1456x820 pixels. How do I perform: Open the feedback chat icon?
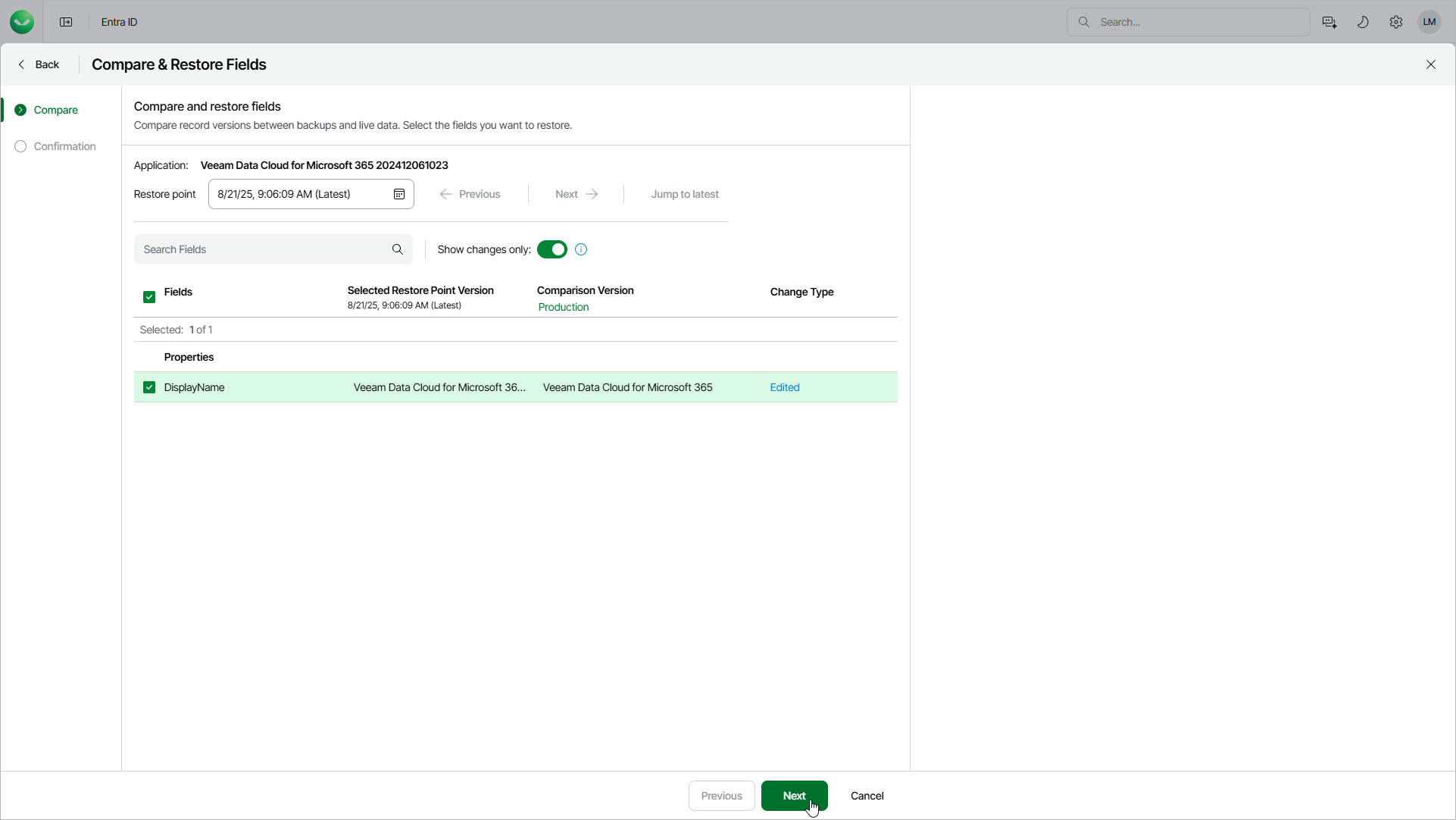1329,22
